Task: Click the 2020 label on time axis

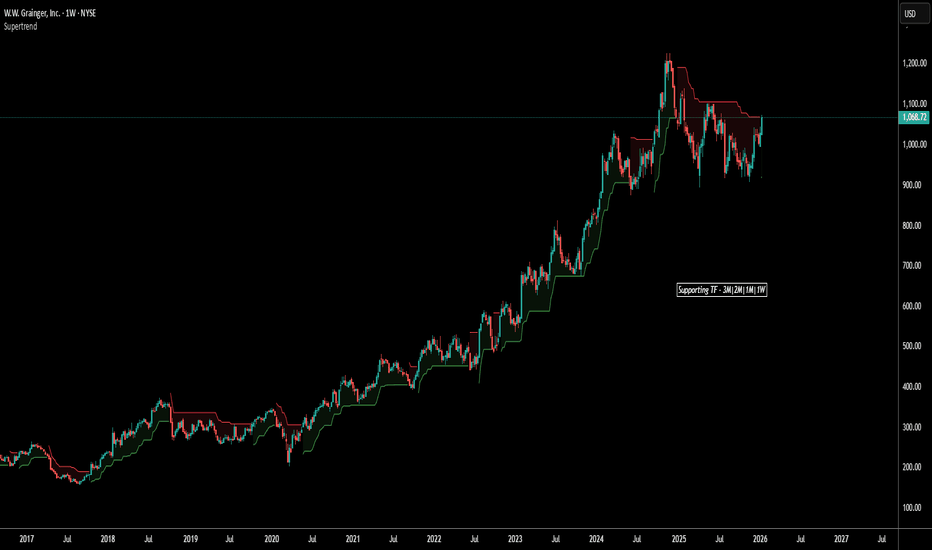Action: tap(271, 537)
